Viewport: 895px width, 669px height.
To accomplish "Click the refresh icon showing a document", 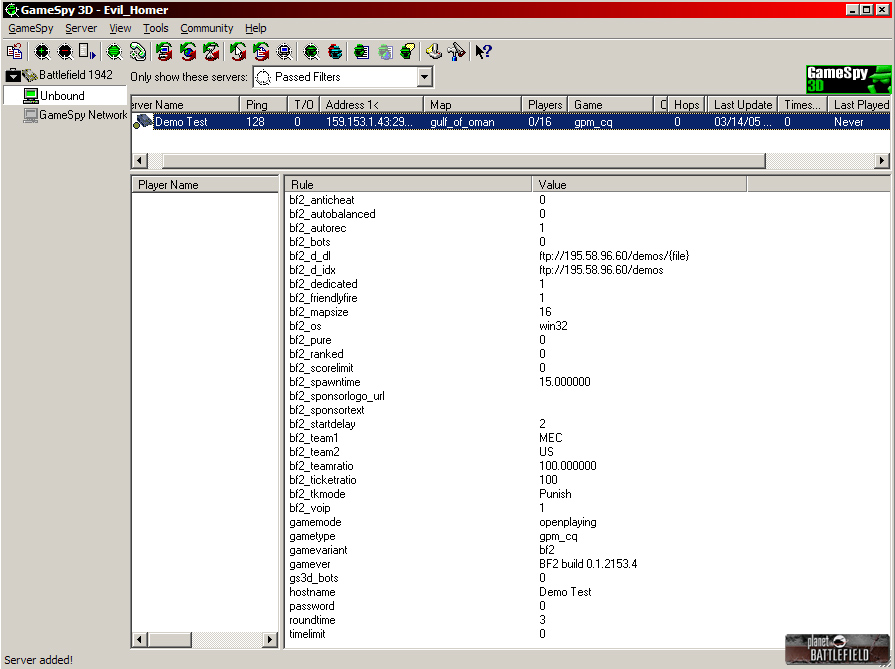I will (x=261, y=52).
